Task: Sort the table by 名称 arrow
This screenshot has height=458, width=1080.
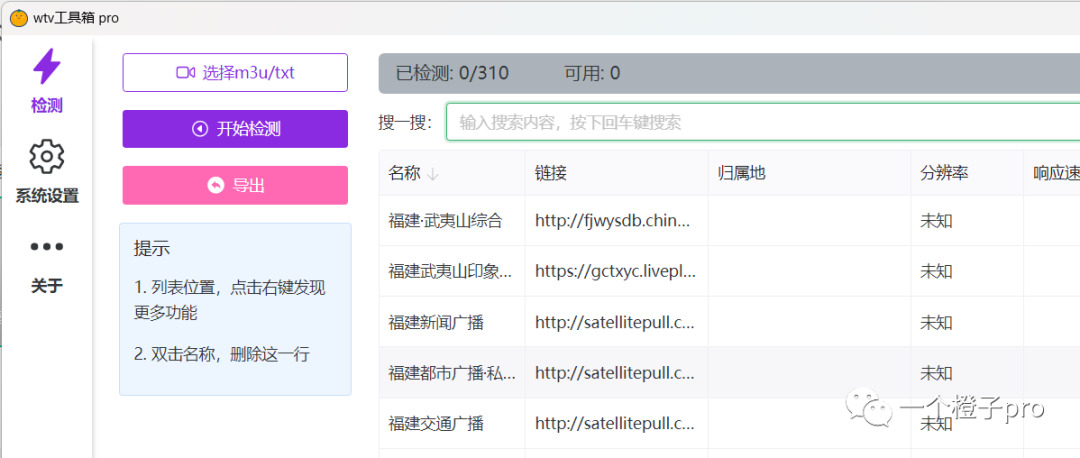Action: (x=433, y=174)
